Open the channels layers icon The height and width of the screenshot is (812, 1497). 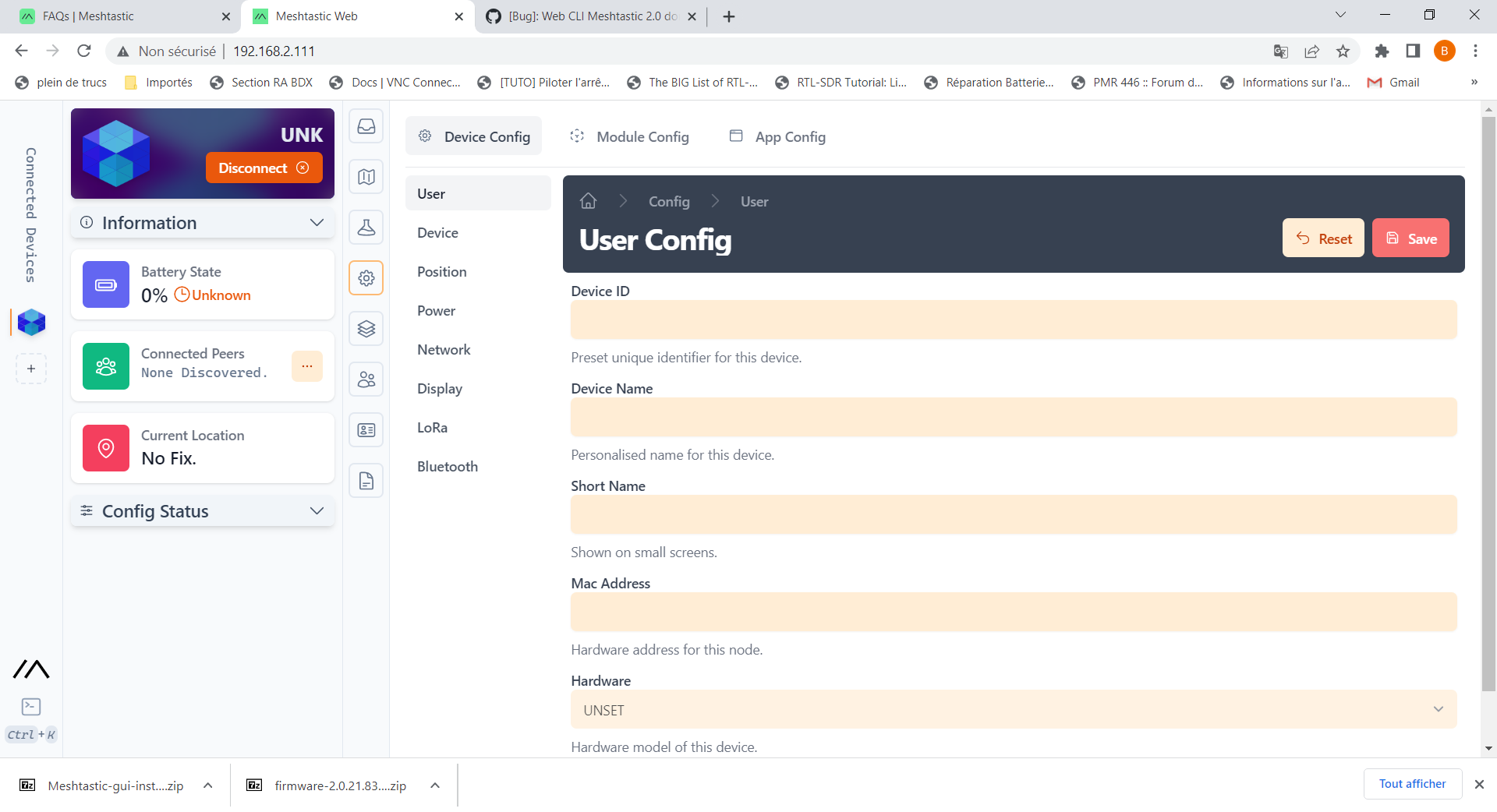click(x=366, y=329)
